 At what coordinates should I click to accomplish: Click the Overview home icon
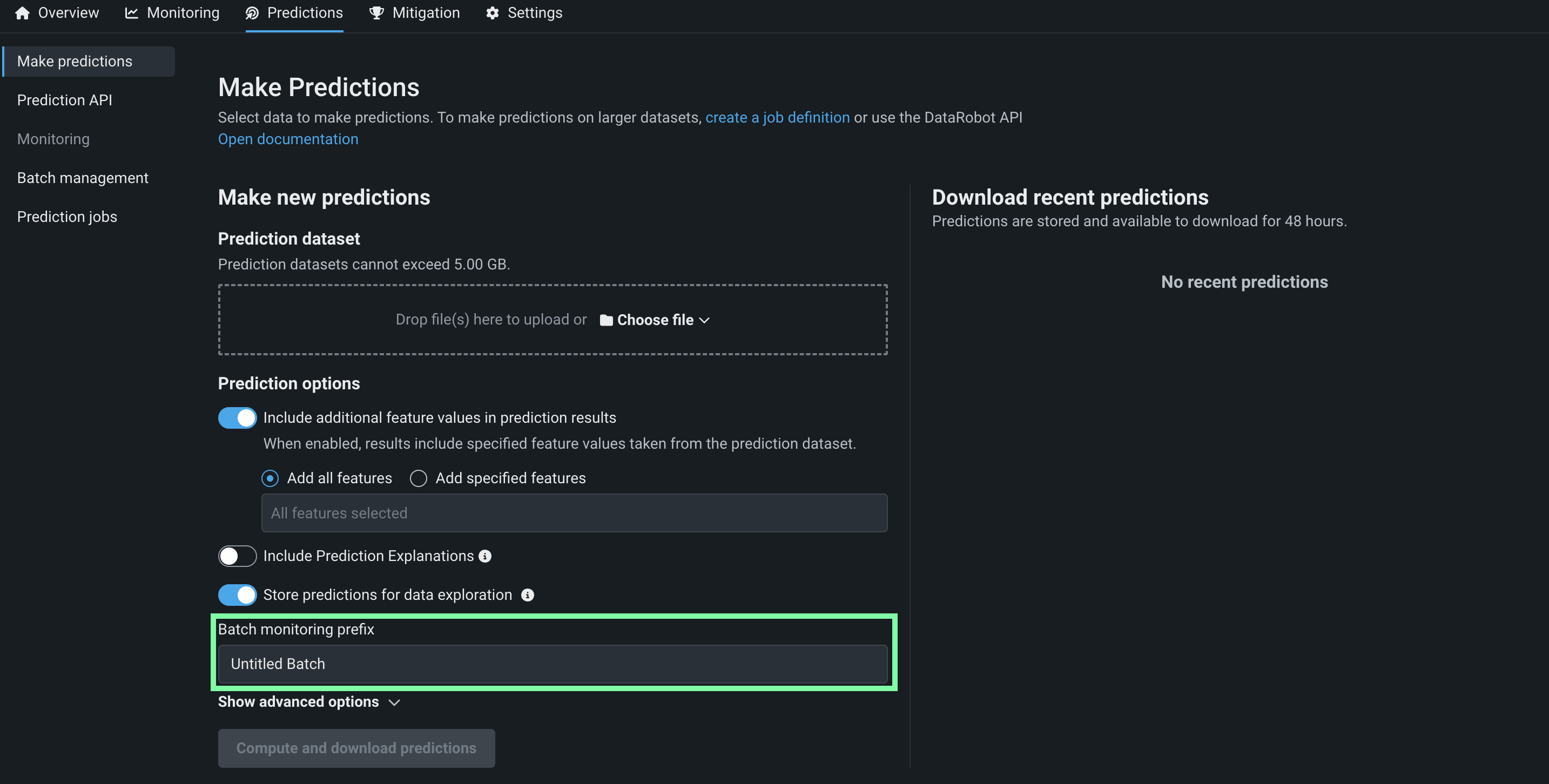(22, 12)
